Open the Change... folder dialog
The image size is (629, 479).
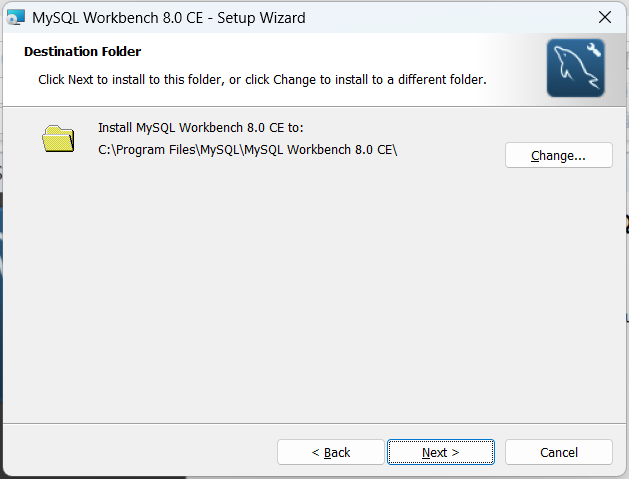click(558, 155)
